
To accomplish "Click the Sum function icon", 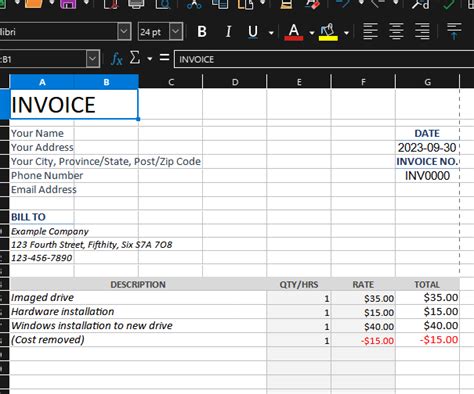I will pos(134,58).
